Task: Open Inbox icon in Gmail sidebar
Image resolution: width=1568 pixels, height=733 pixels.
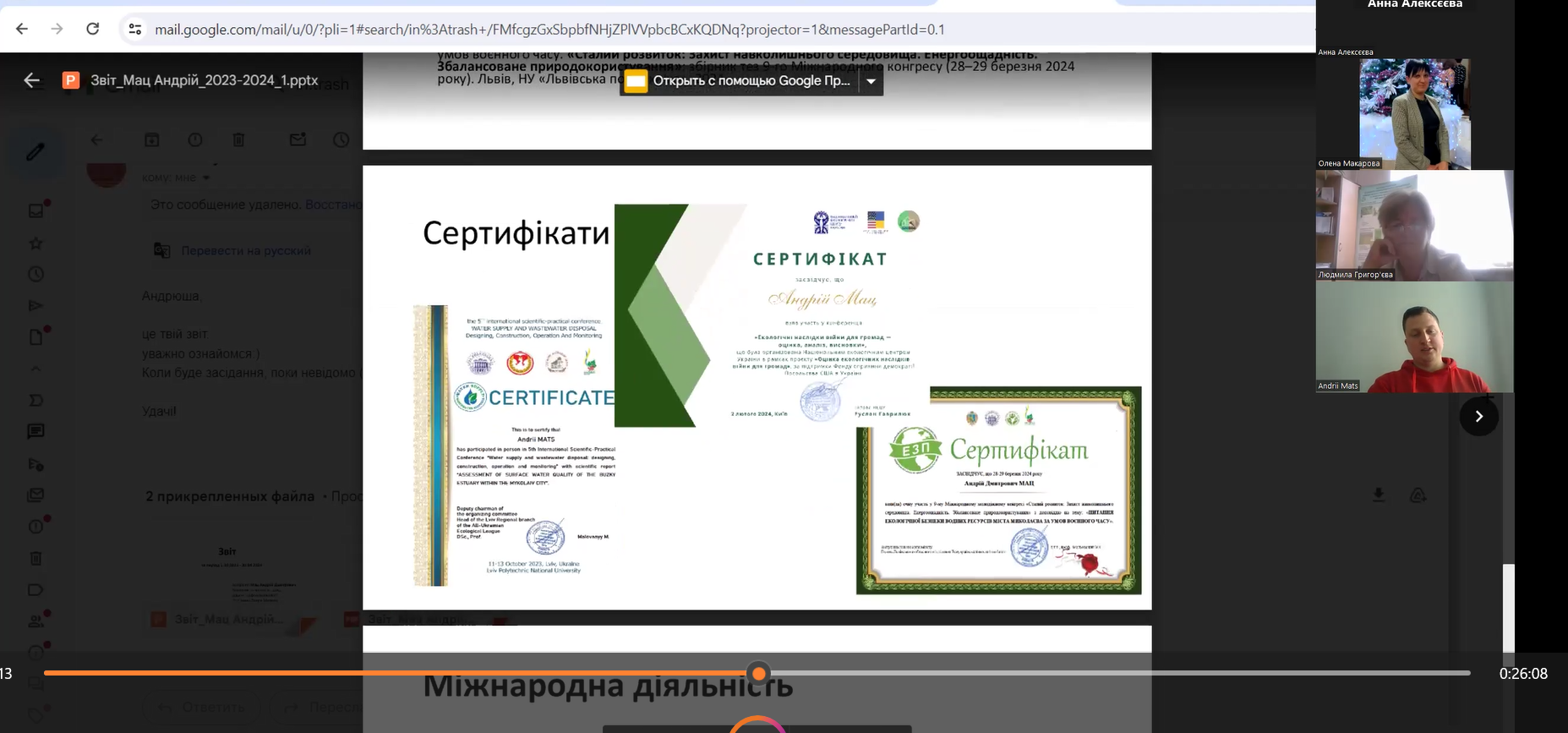Action: click(36, 211)
